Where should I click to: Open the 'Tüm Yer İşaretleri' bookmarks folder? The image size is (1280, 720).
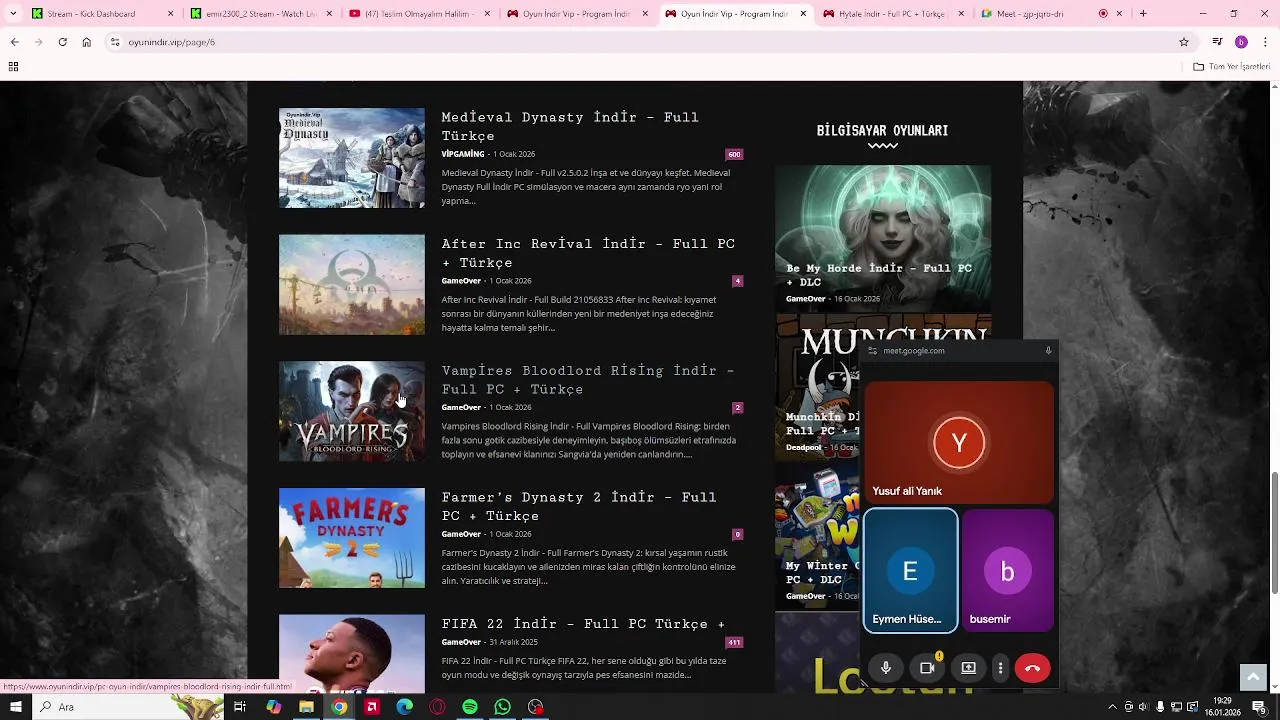pos(1231,67)
